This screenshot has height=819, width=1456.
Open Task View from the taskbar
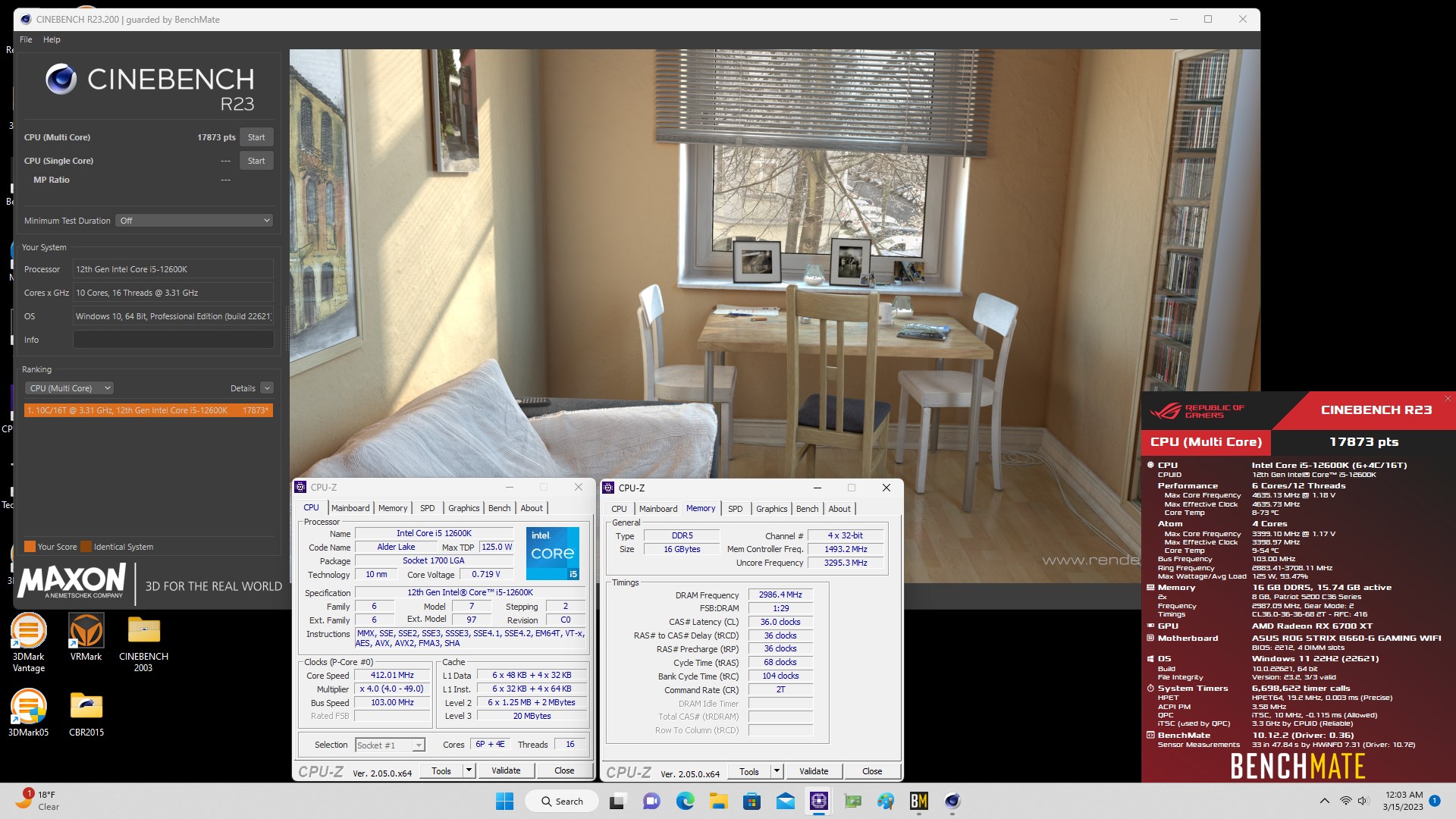click(x=617, y=802)
